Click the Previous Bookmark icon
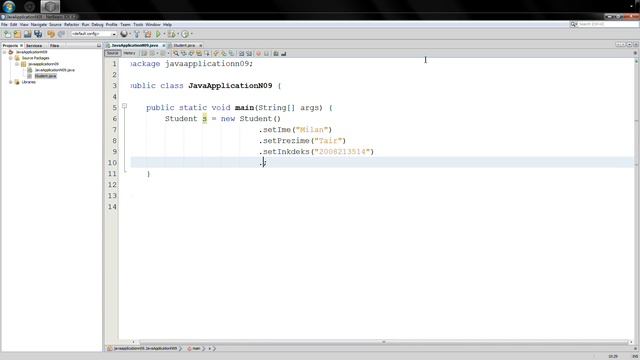640x360 pixels. [x=216, y=53]
